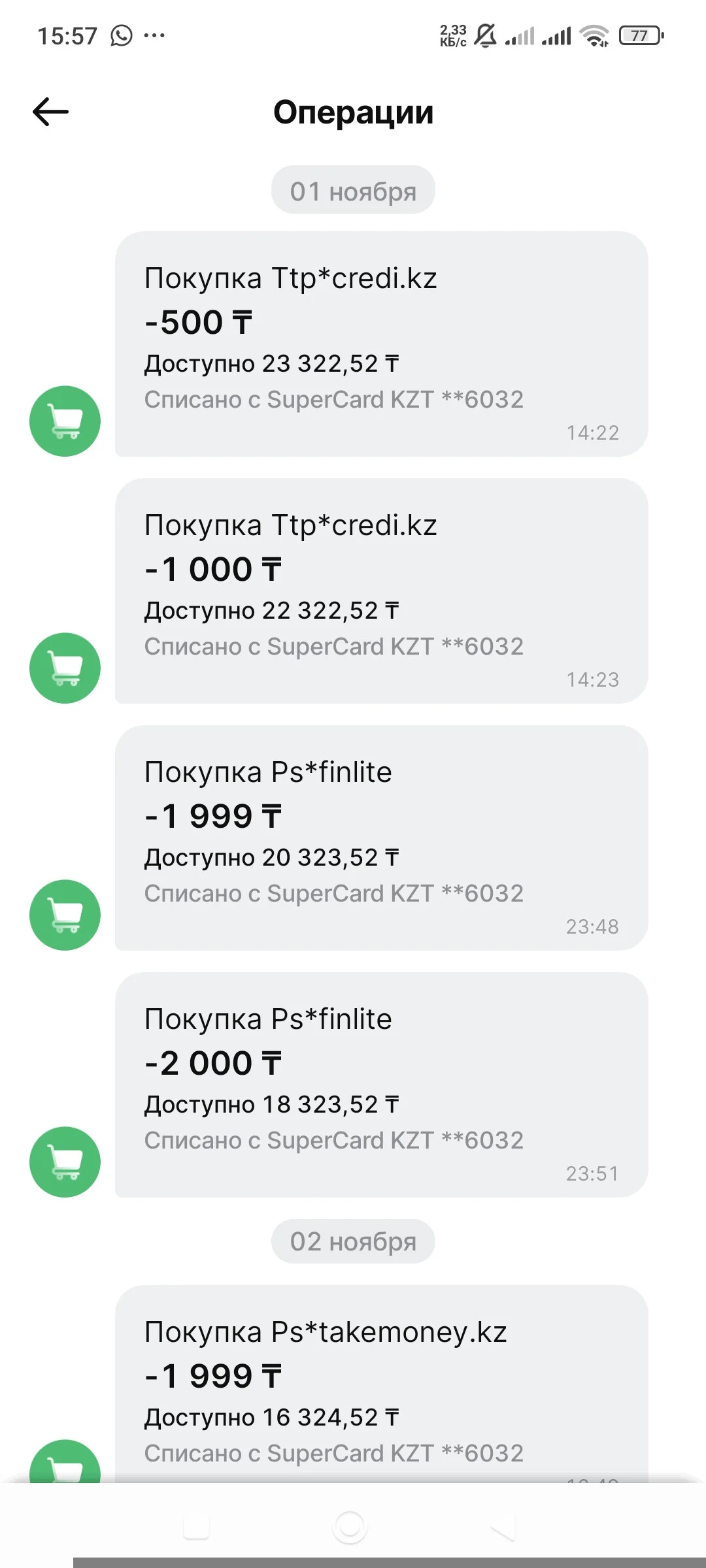This screenshot has height=1568, width=706.
Task: Open the Ttp*credi.kz -500 ₸ transaction
Action: point(381,344)
